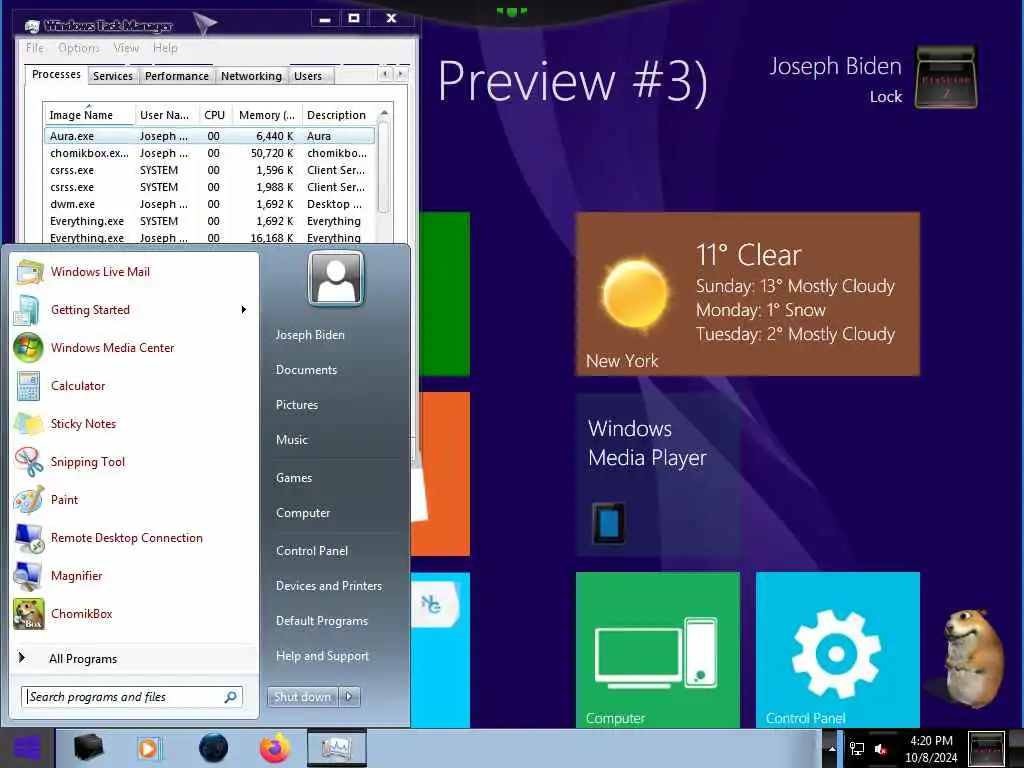Image resolution: width=1024 pixels, height=768 pixels.
Task: Sort processes by CPU column header
Action: coord(214,115)
